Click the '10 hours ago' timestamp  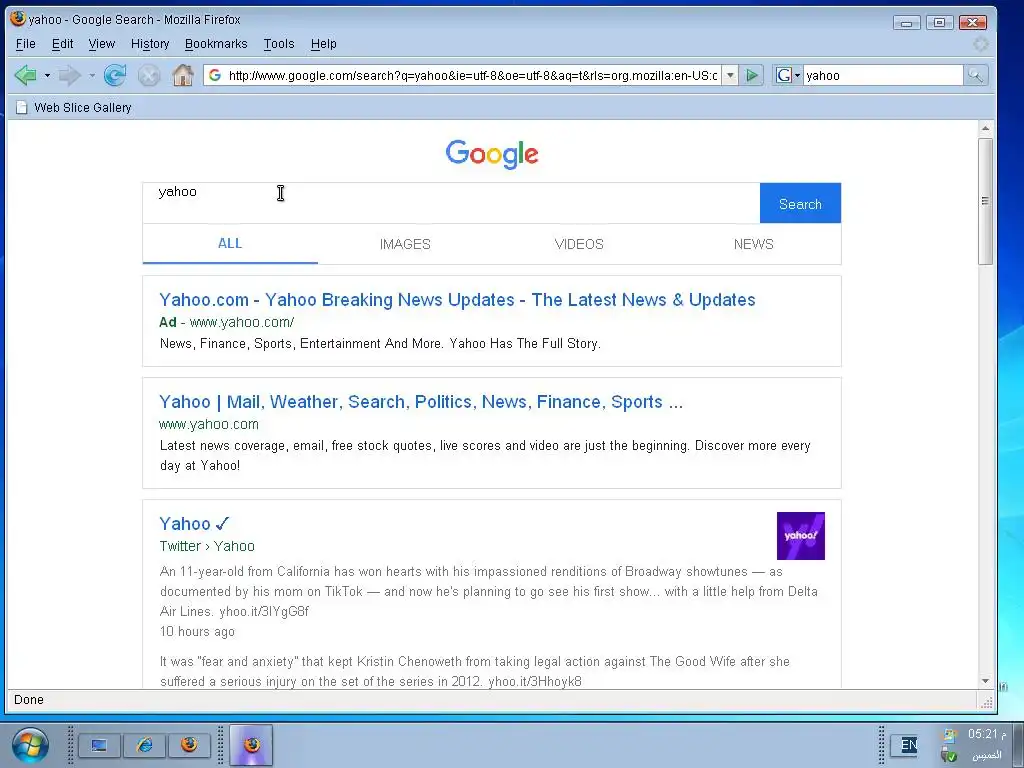197,632
